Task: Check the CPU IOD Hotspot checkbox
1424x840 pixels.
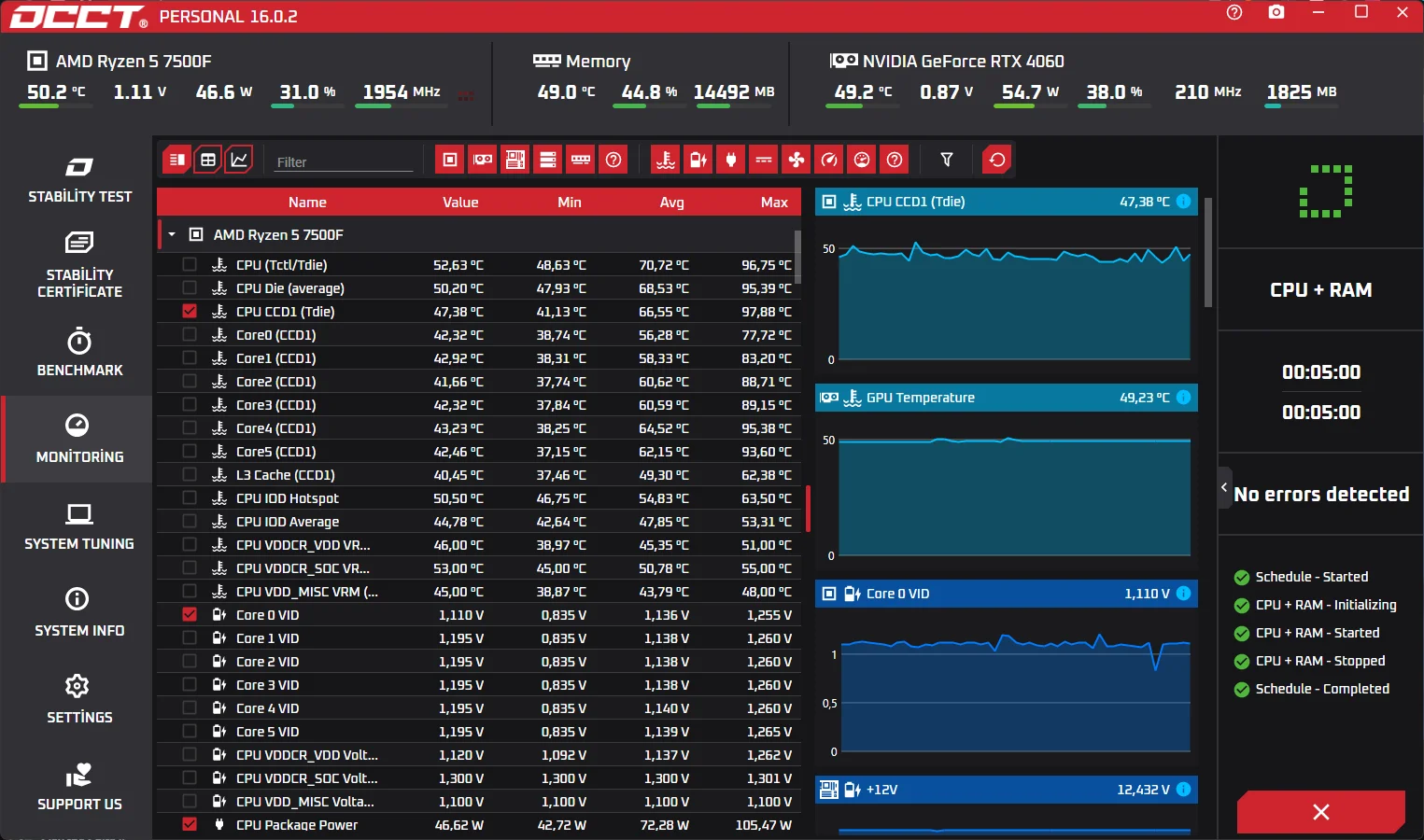Action: pos(190,498)
